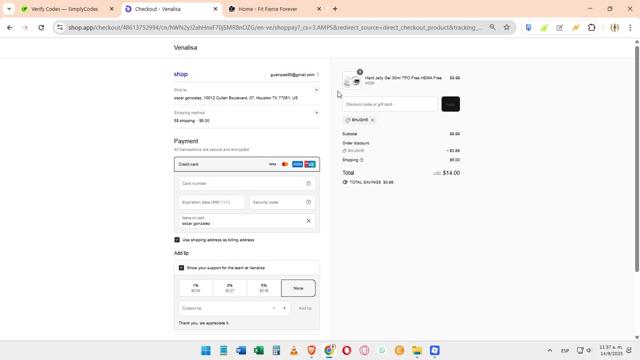Click the page vertical scrollbar
This screenshot has width=640, height=360.
(x=637, y=158)
